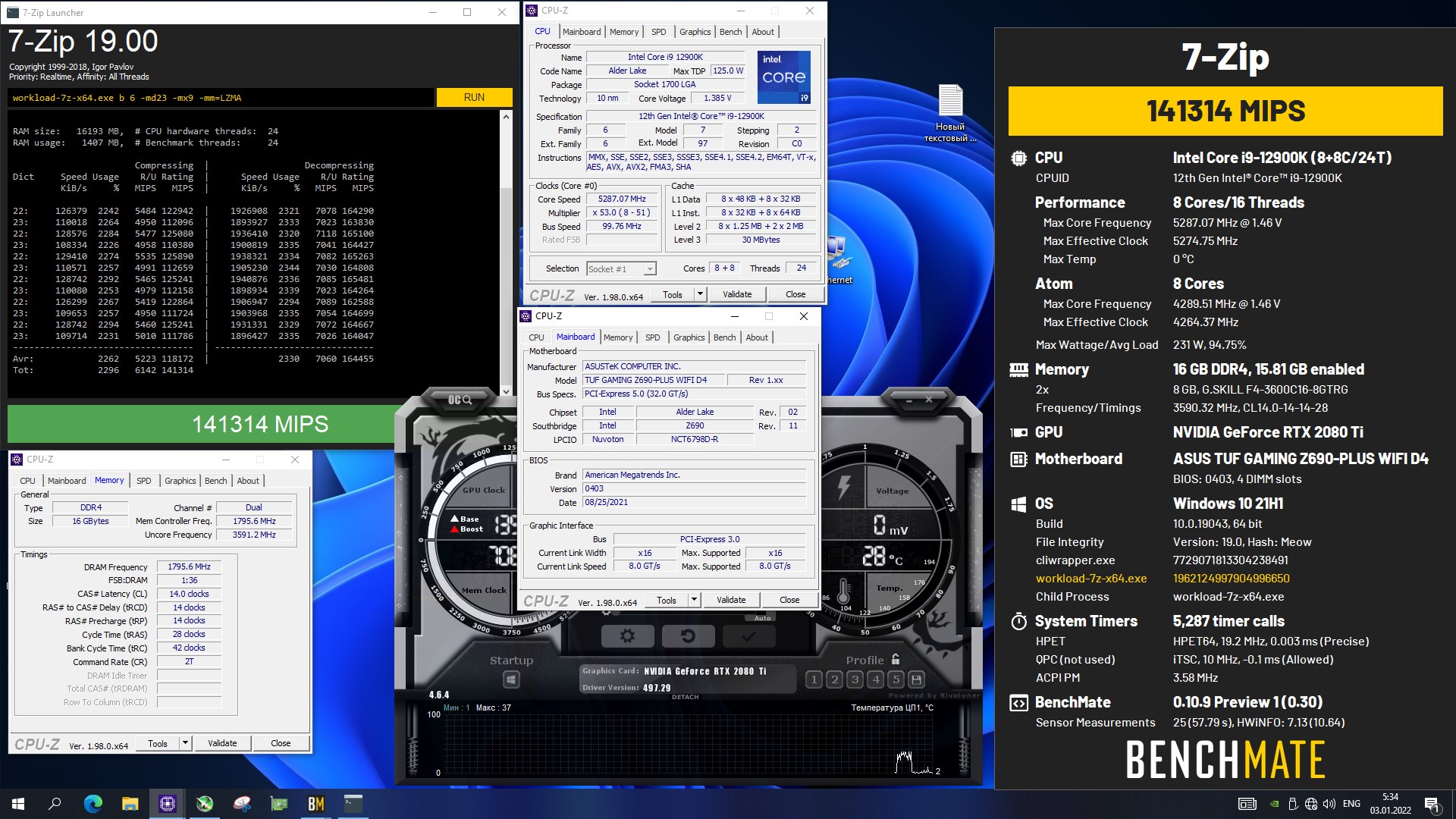Select Afterburner profile slot 1
Viewport: 1456px width, 819px height.
coord(814,679)
